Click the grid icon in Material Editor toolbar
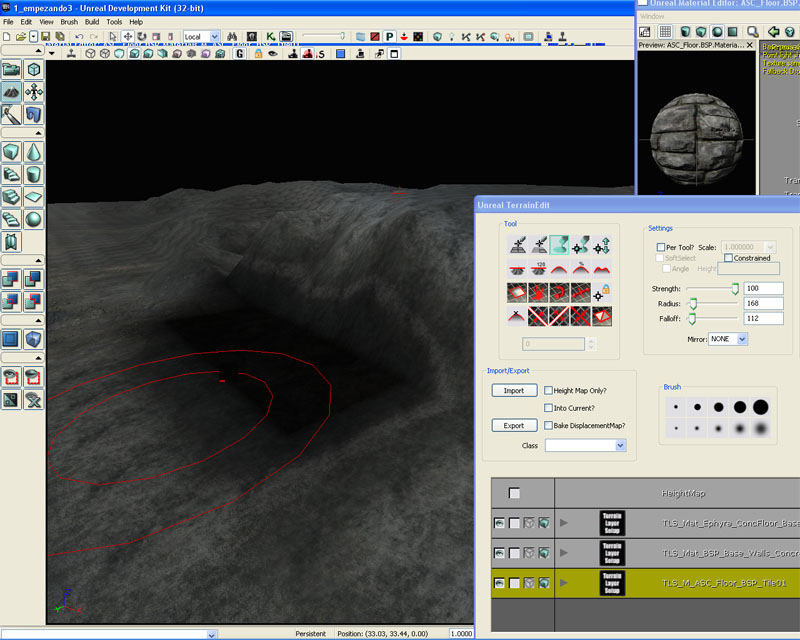Viewport: 800px width, 640px height. pos(665,32)
